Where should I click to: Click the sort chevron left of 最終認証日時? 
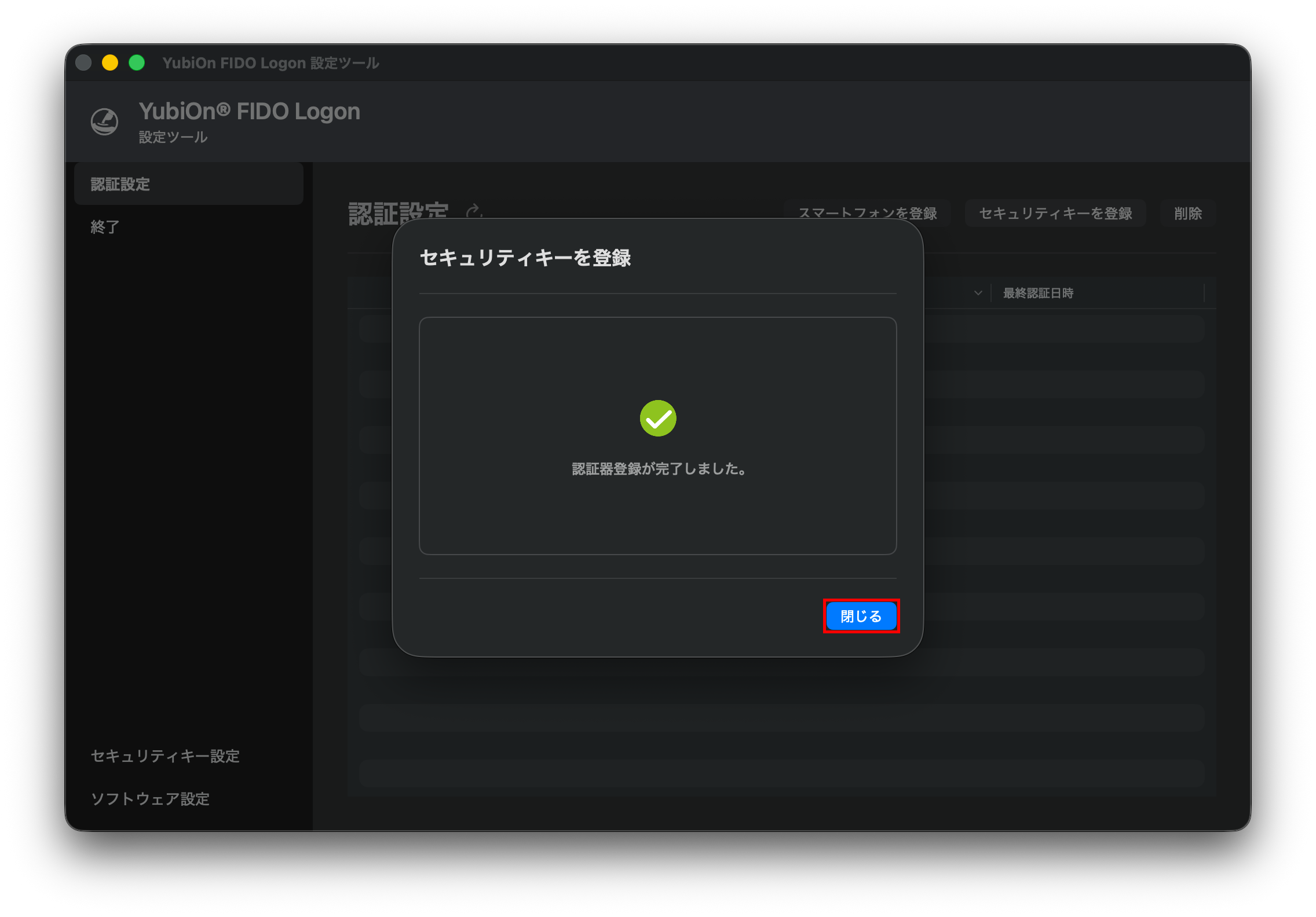pos(978,293)
